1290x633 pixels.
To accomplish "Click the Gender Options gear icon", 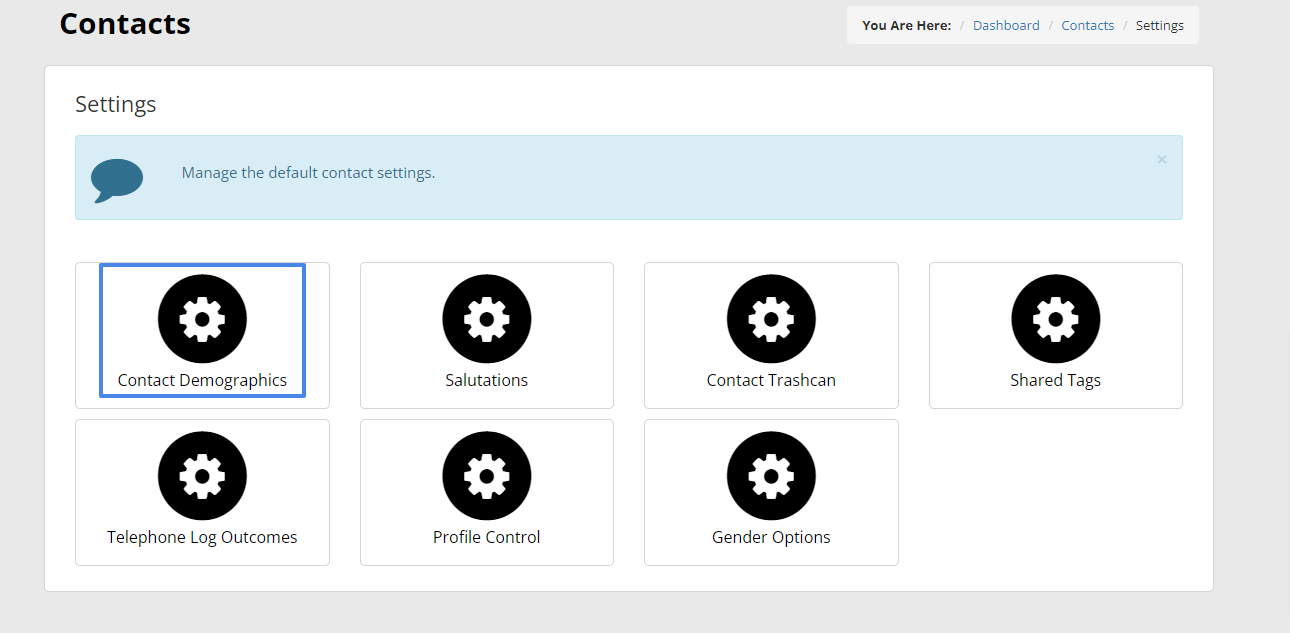I will tap(771, 476).
